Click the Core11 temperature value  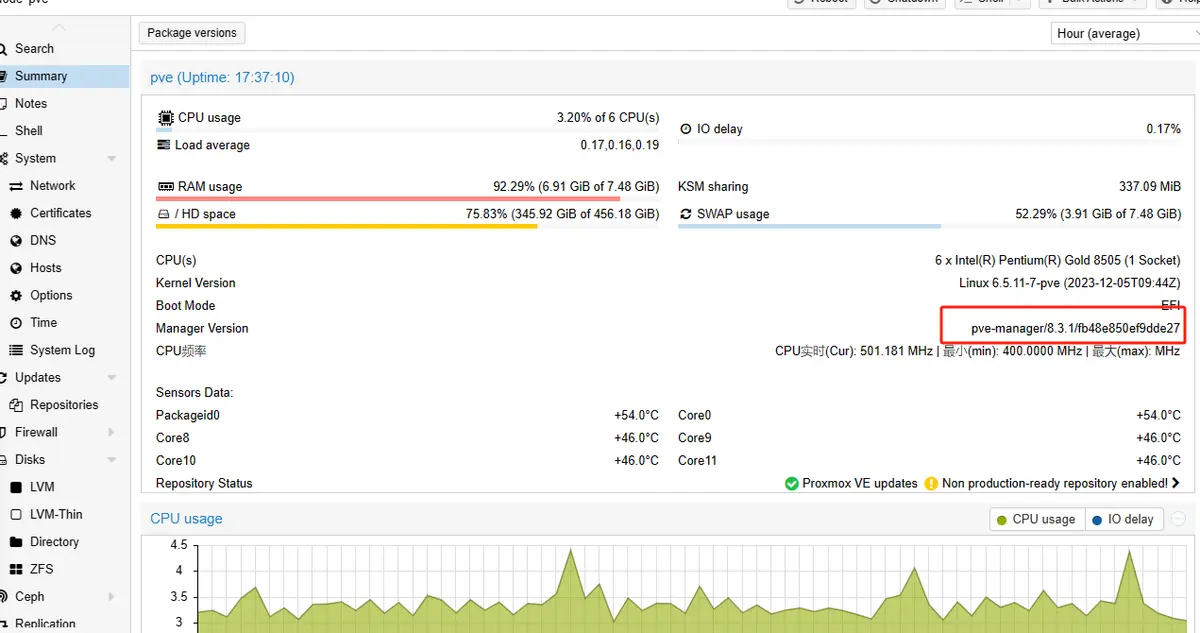(1158, 460)
